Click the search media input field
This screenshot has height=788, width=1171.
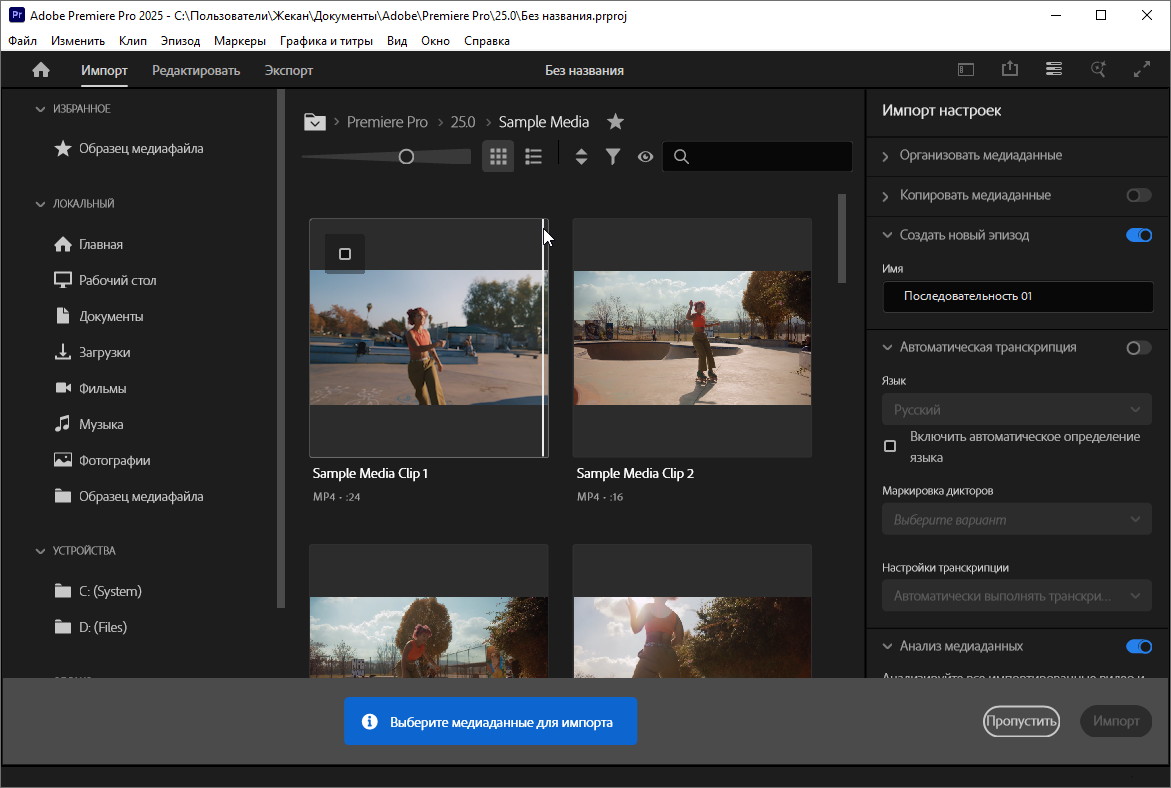pyautogui.click(x=757, y=156)
